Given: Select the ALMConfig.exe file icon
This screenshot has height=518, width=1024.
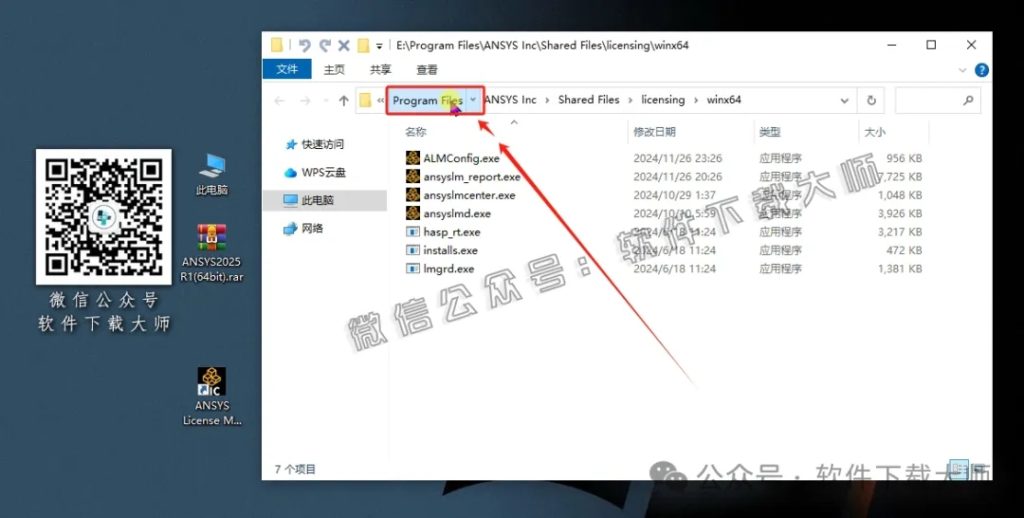Looking at the screenshot, I should pos(413,158).
